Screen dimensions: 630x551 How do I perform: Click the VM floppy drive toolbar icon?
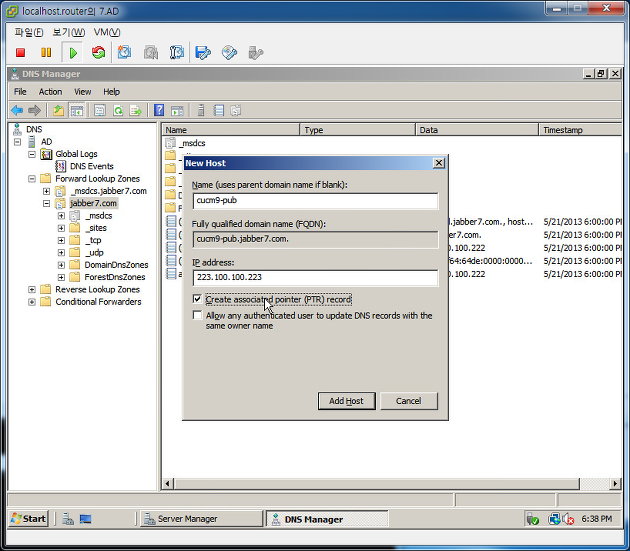(203, 53)
